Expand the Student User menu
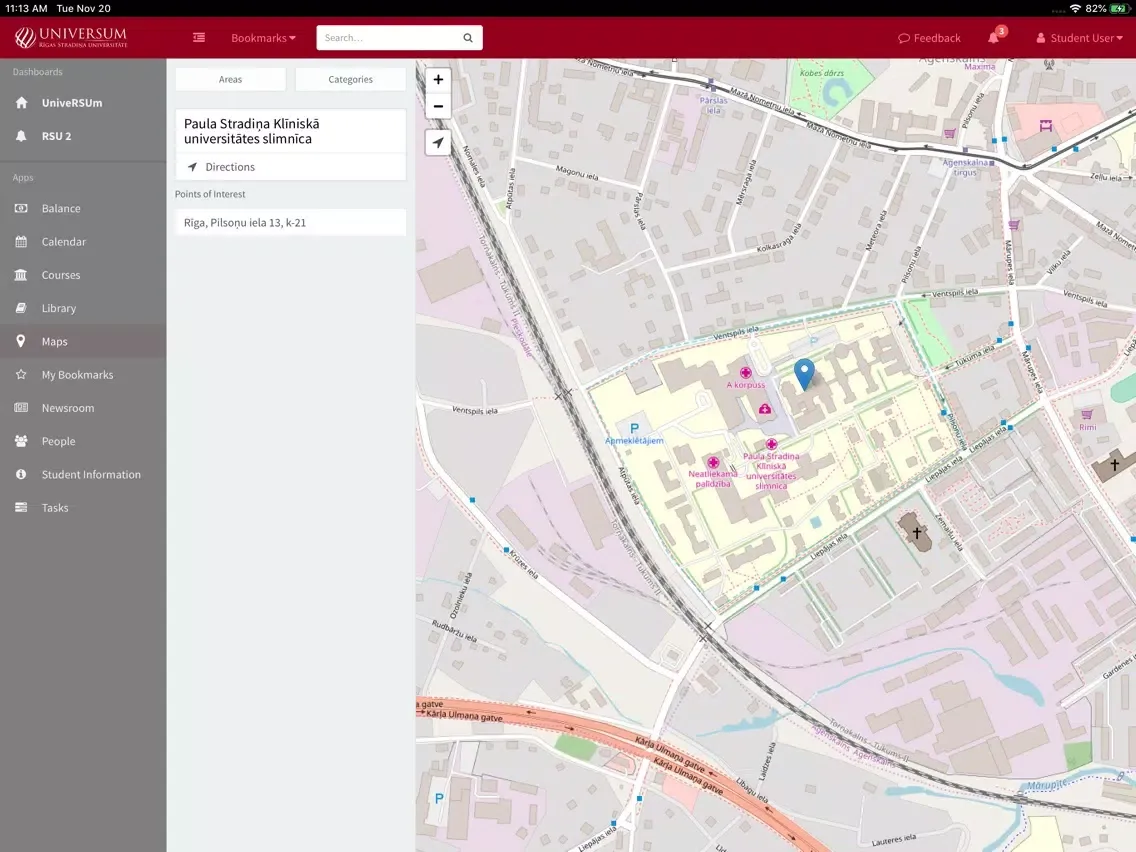This screenshot has height=852, width=1136. (x=1079, y=38)
